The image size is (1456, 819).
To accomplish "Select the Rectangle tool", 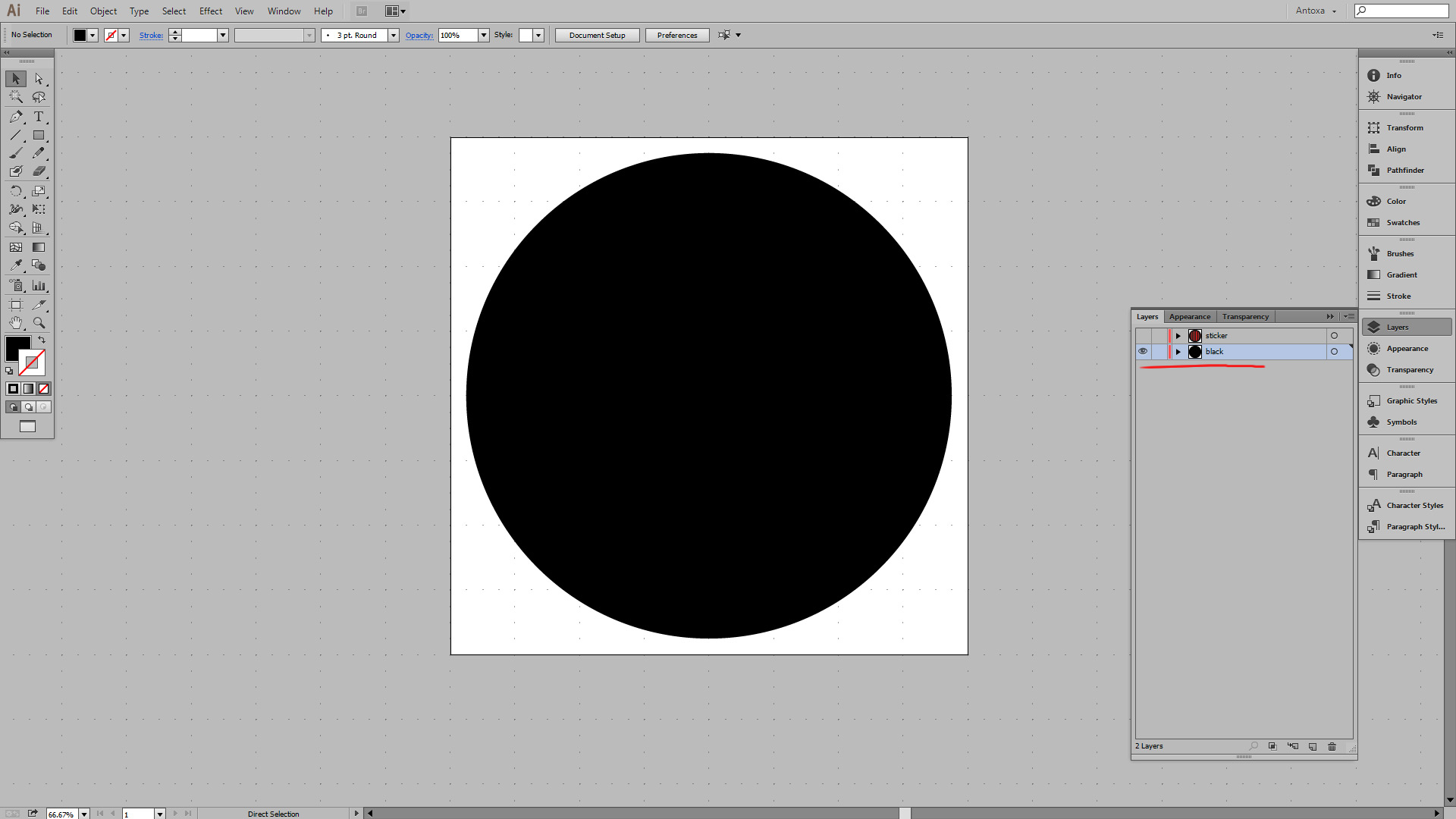I will coord(39,136).
